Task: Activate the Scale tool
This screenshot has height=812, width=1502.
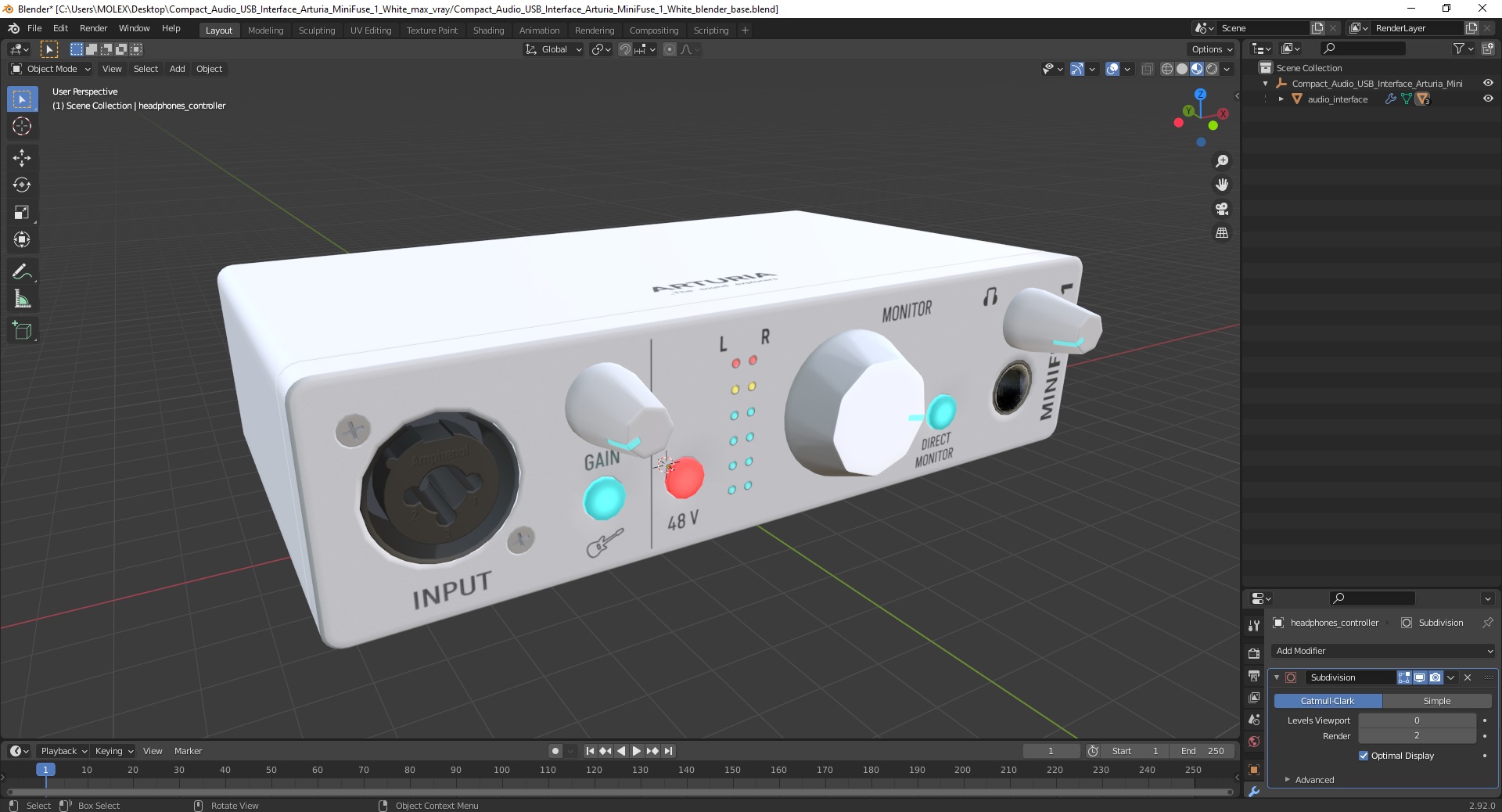Action: tap(22, 213)
